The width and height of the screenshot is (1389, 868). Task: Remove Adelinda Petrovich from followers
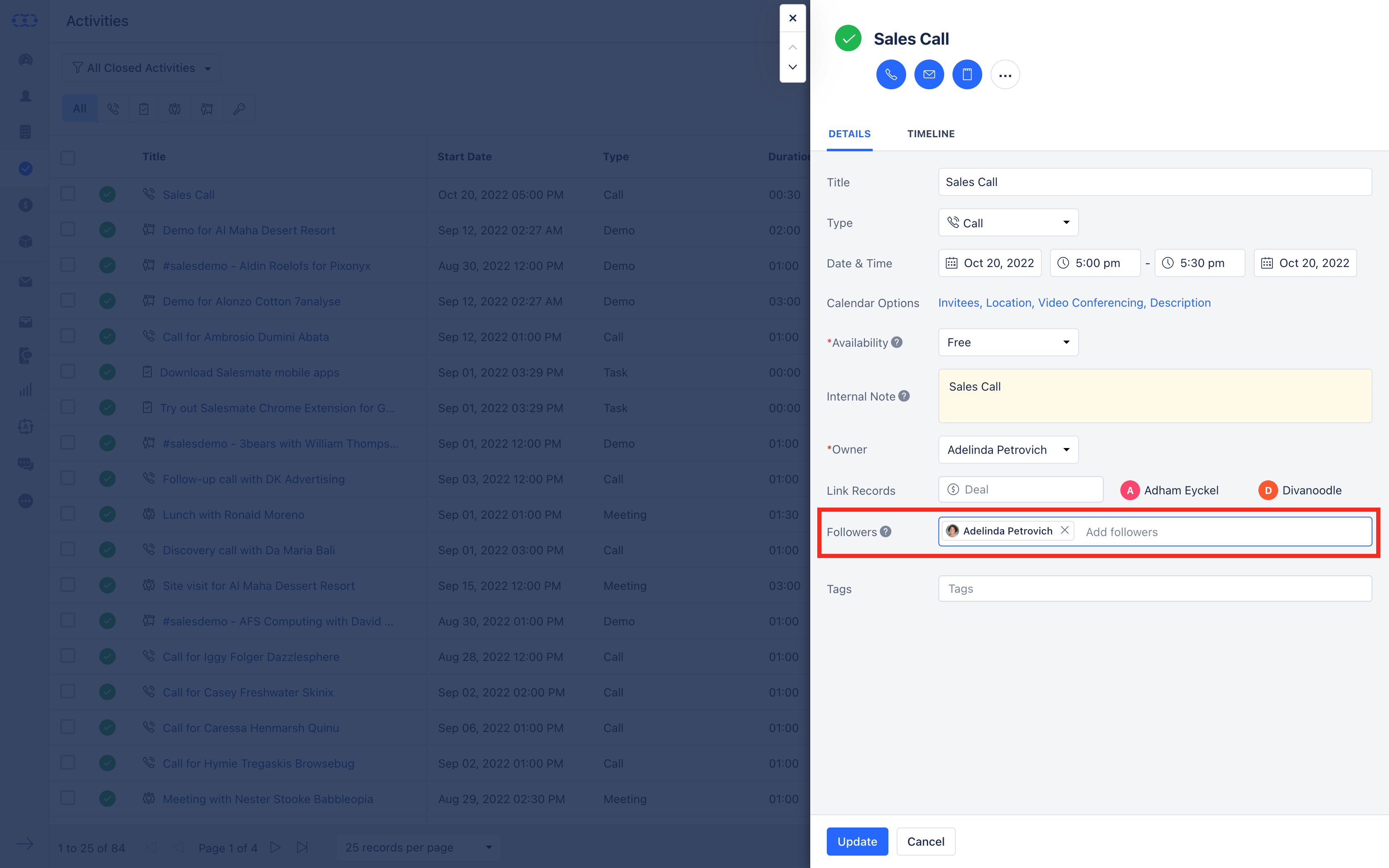1065,530
